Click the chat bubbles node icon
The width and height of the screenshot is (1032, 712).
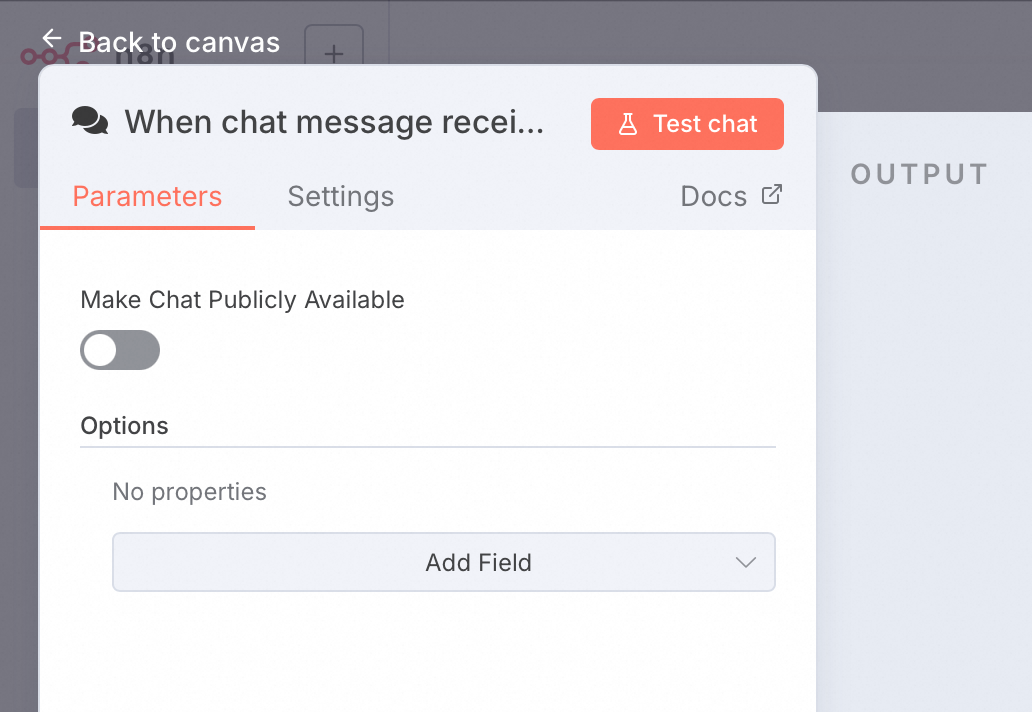(90, 122)
